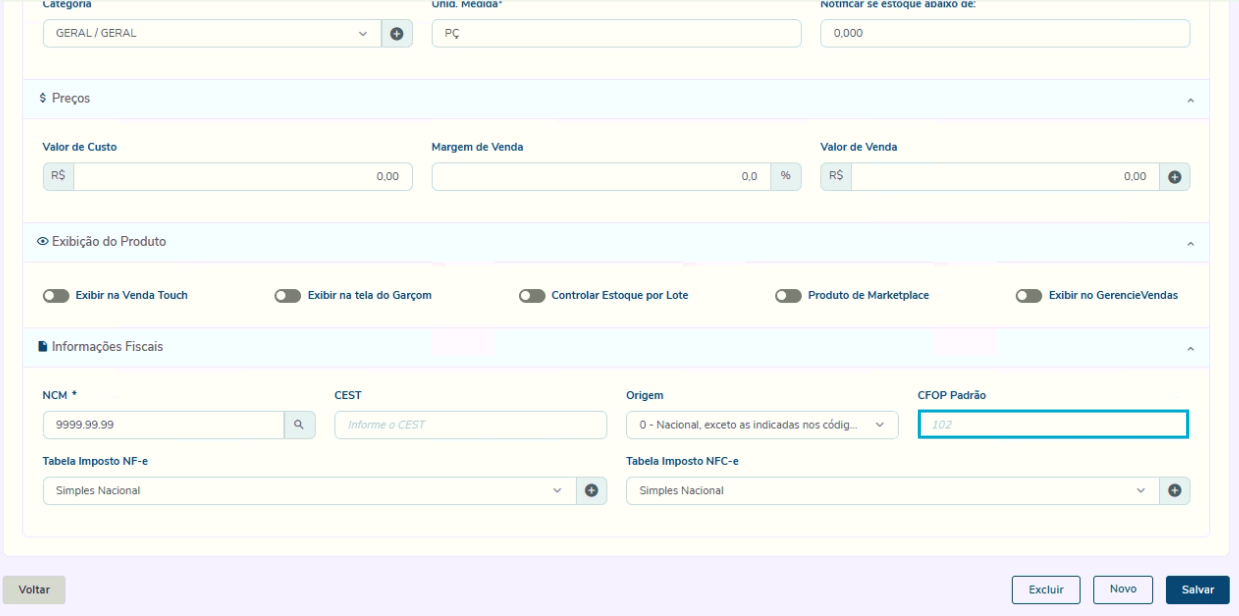Click the NCM search magnifier icon
This screenshot has width=1239, height=616.
click(x=298, y=425)
